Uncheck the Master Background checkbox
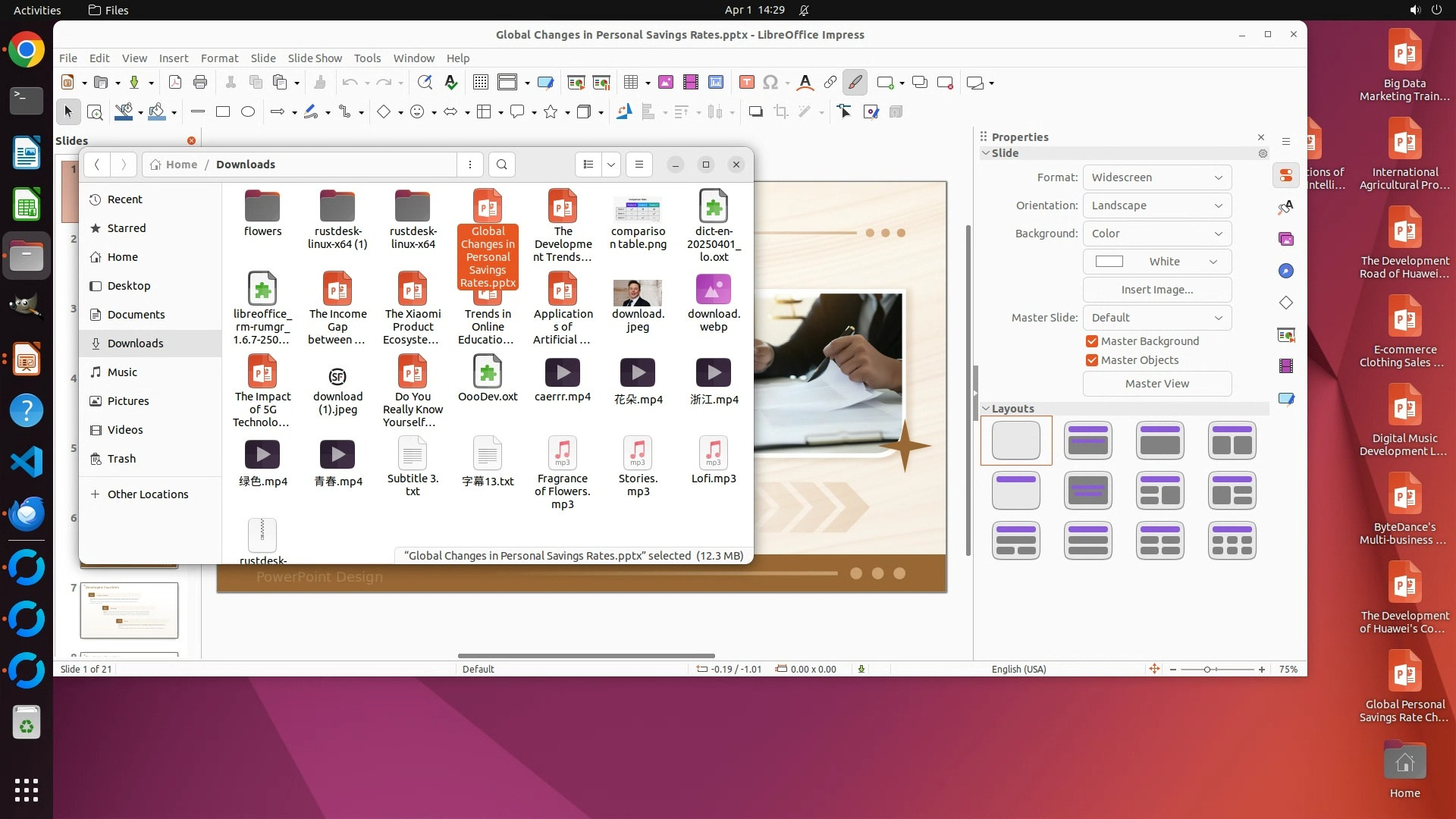 pyautogui.click(x=1092, y=341)
